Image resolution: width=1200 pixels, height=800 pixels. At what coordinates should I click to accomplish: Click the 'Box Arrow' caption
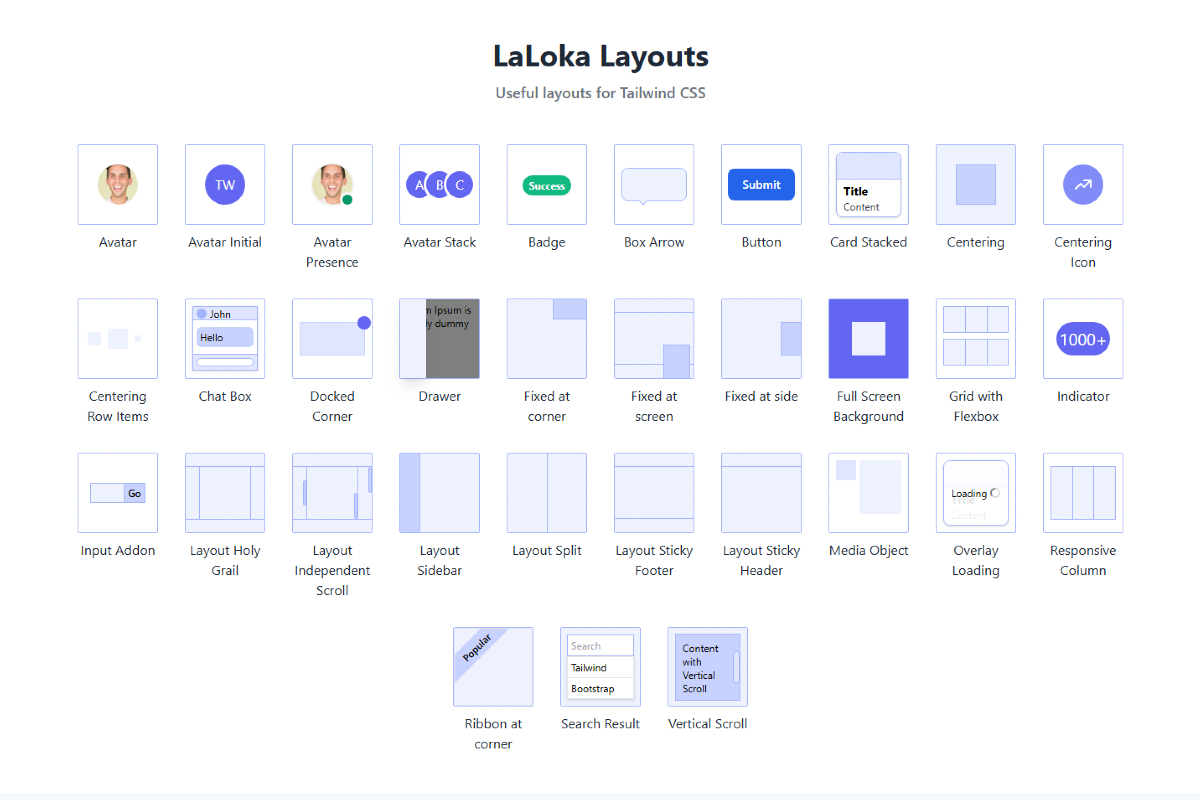click(654, 242)
